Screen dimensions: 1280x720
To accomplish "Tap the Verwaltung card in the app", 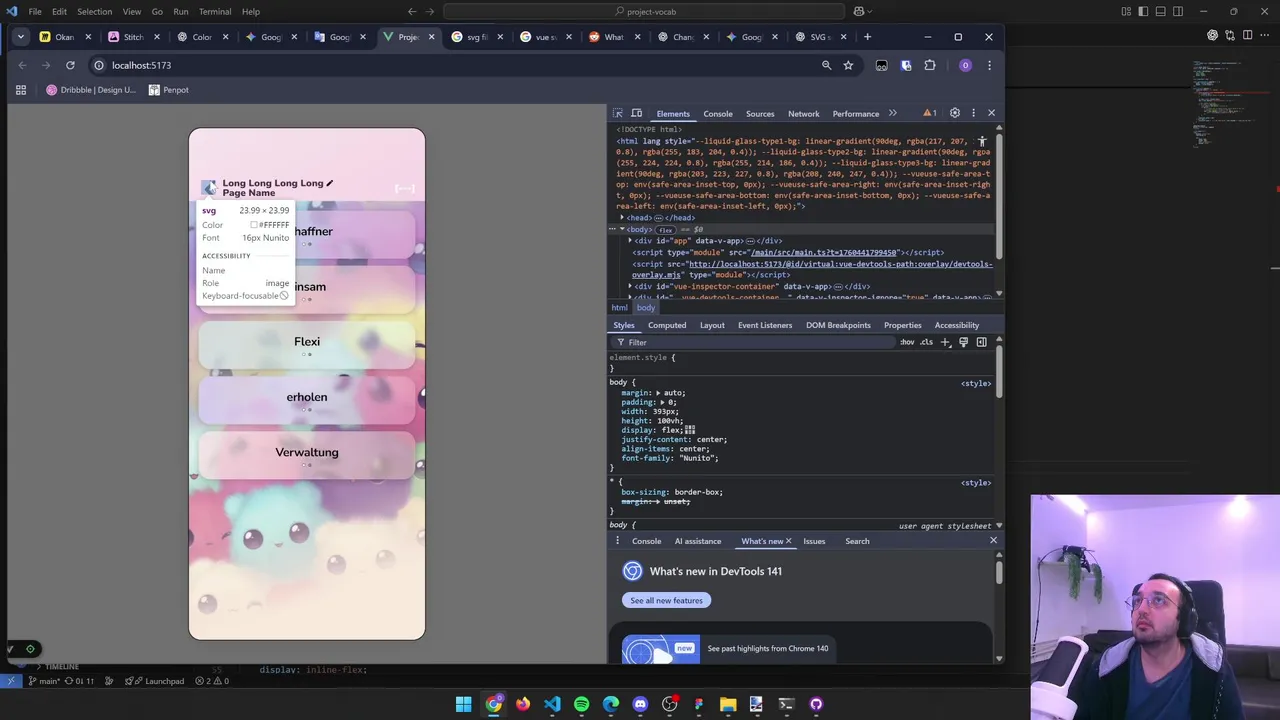I will coord(307,453).
